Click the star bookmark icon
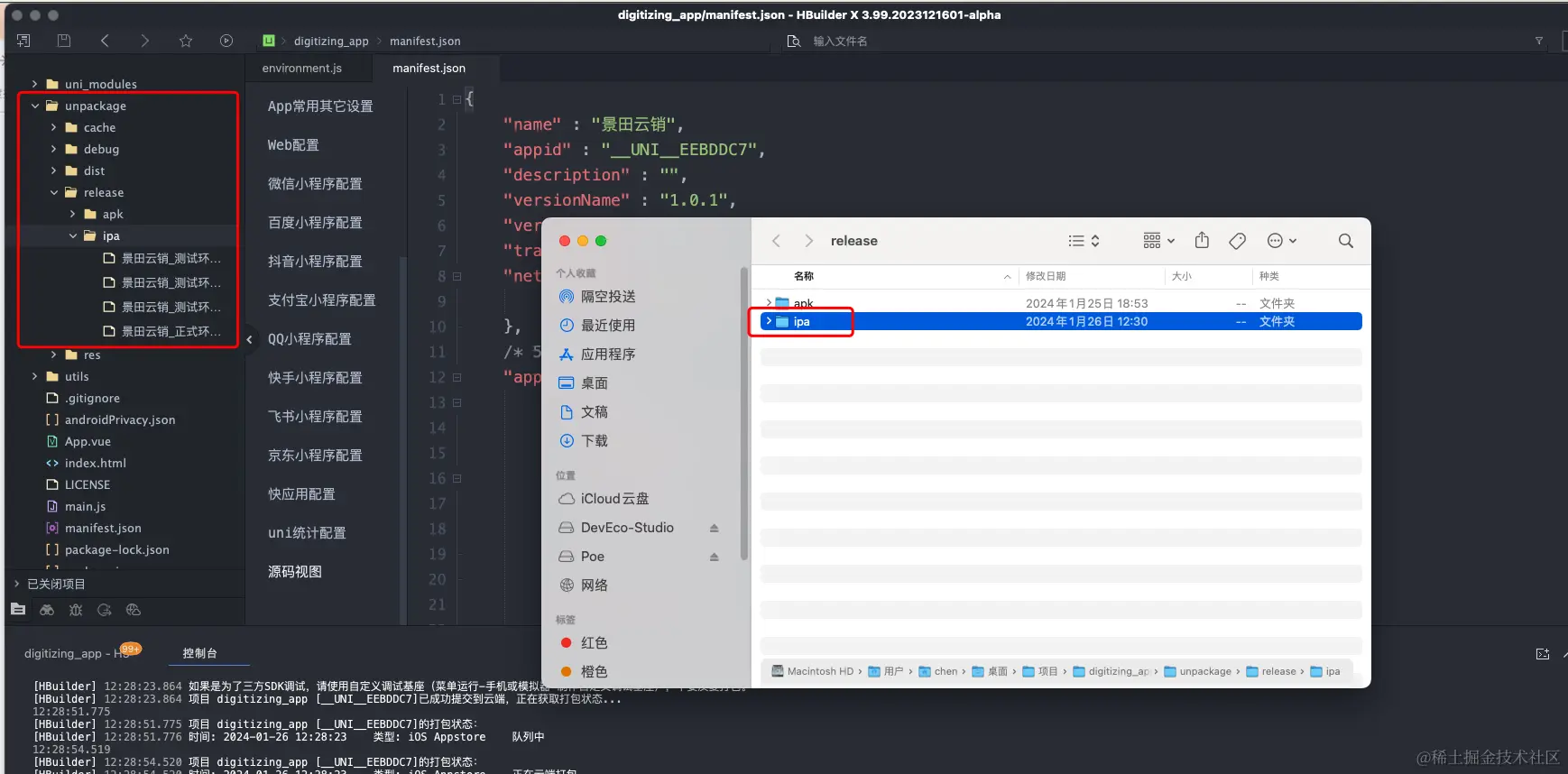1568x774 pixels. pyautogui.click(x=186, y=41)
